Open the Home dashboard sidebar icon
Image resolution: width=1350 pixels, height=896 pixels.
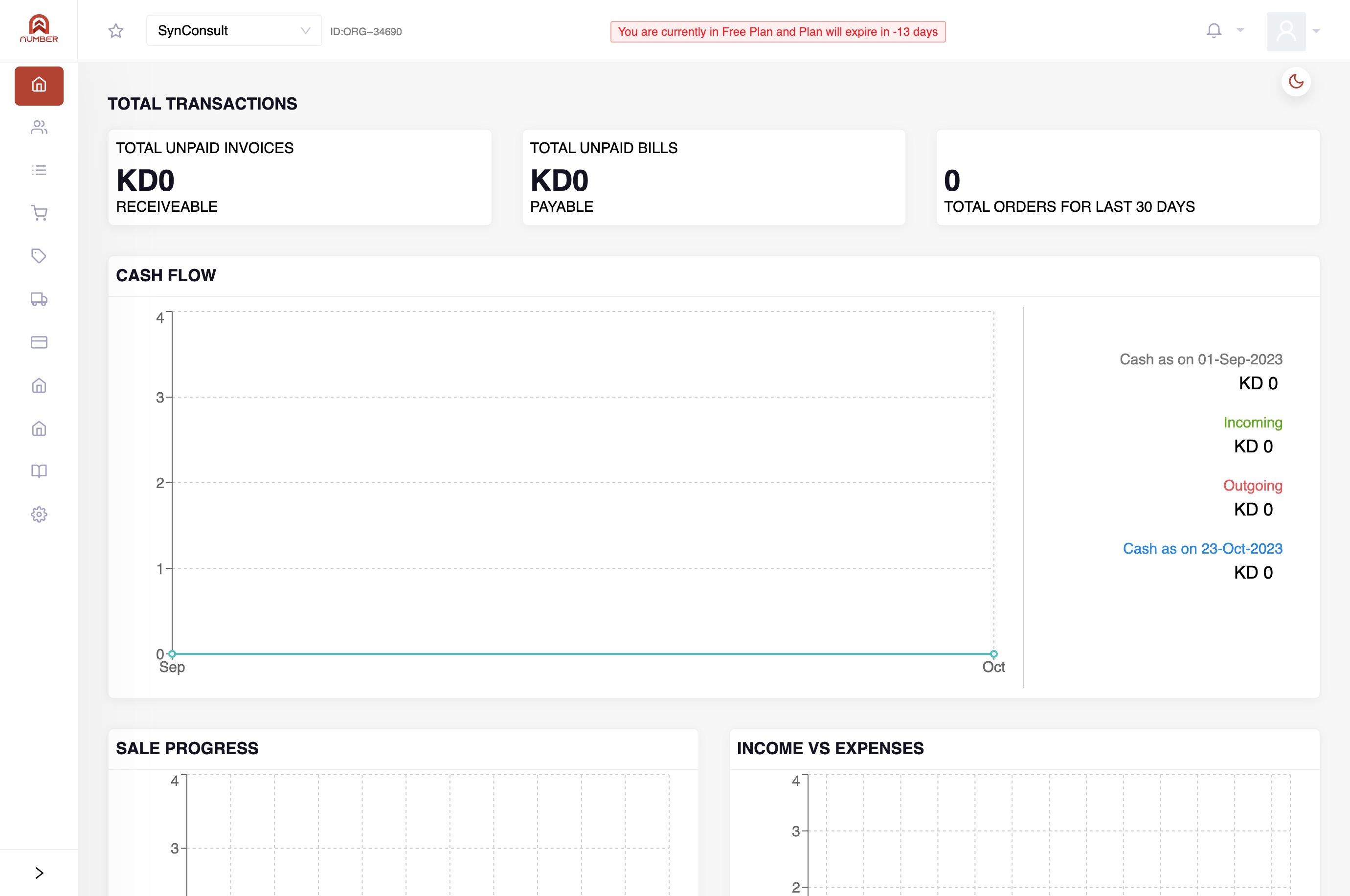[39, 86]
